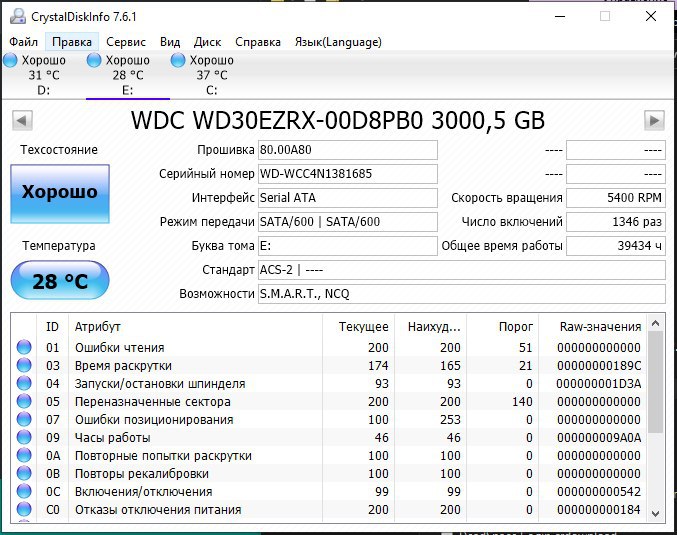Click the Хорошо health status button
The image size is (677, 535).
coord(60,193)
